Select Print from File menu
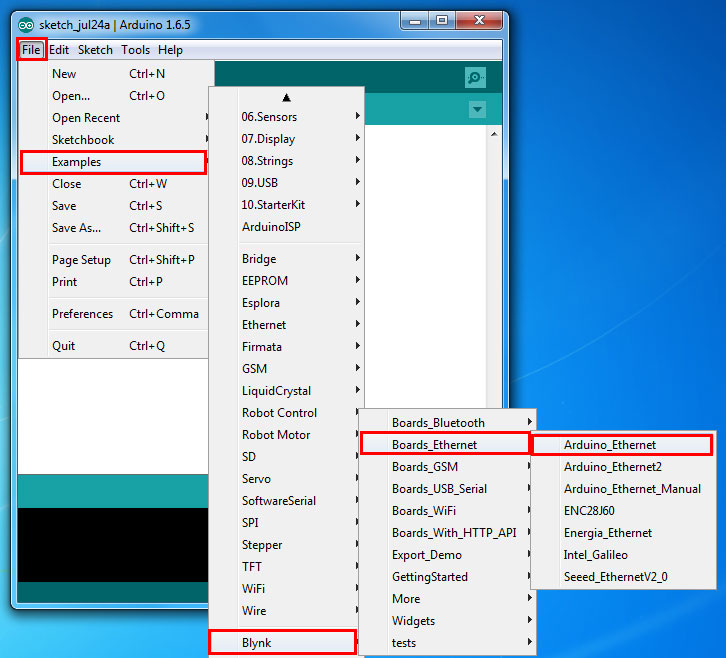 pyautogui.click(x=113, y=282)
